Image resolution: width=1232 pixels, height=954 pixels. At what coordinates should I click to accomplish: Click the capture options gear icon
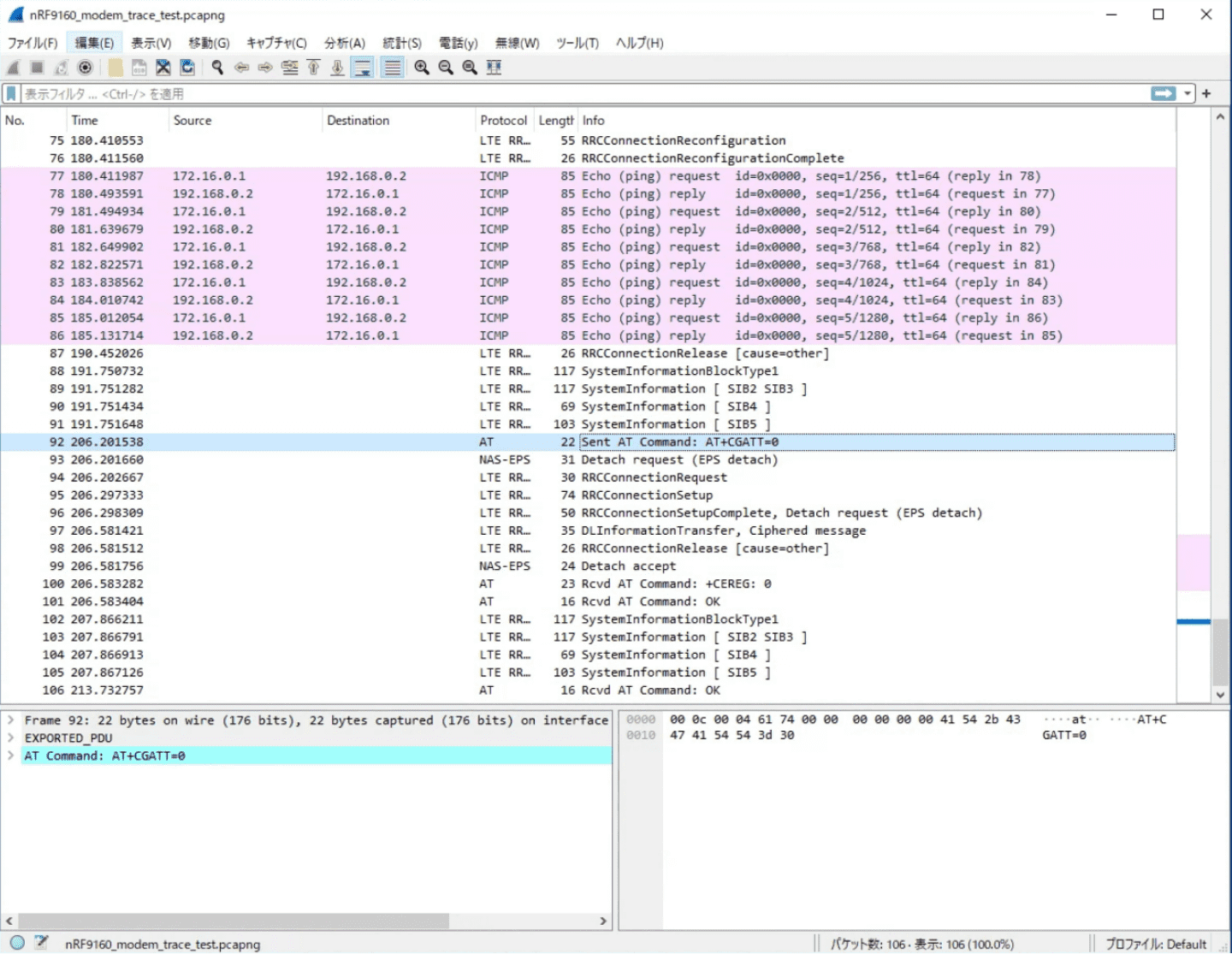click(x=85, y=68)
